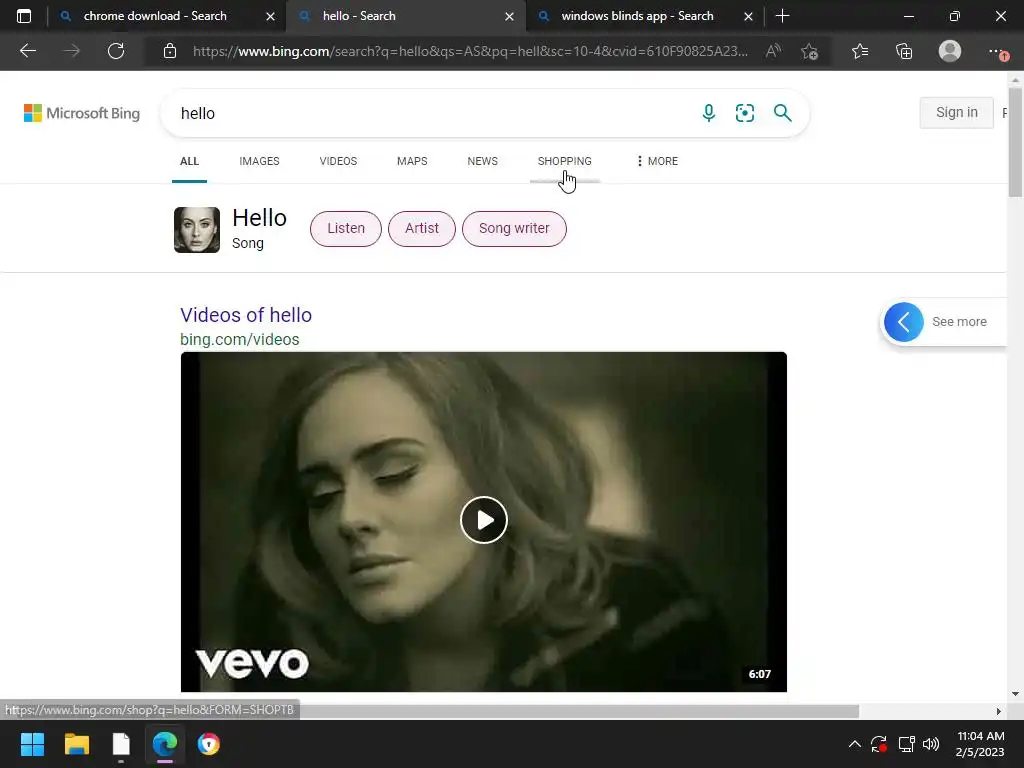Expand the MORE search categories menu
Screen dimensions: 1024x768
[x=657, y=161]
